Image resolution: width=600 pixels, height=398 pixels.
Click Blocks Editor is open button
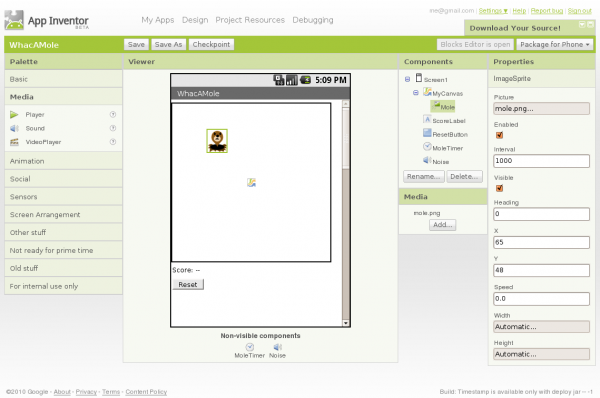(475, 44)
